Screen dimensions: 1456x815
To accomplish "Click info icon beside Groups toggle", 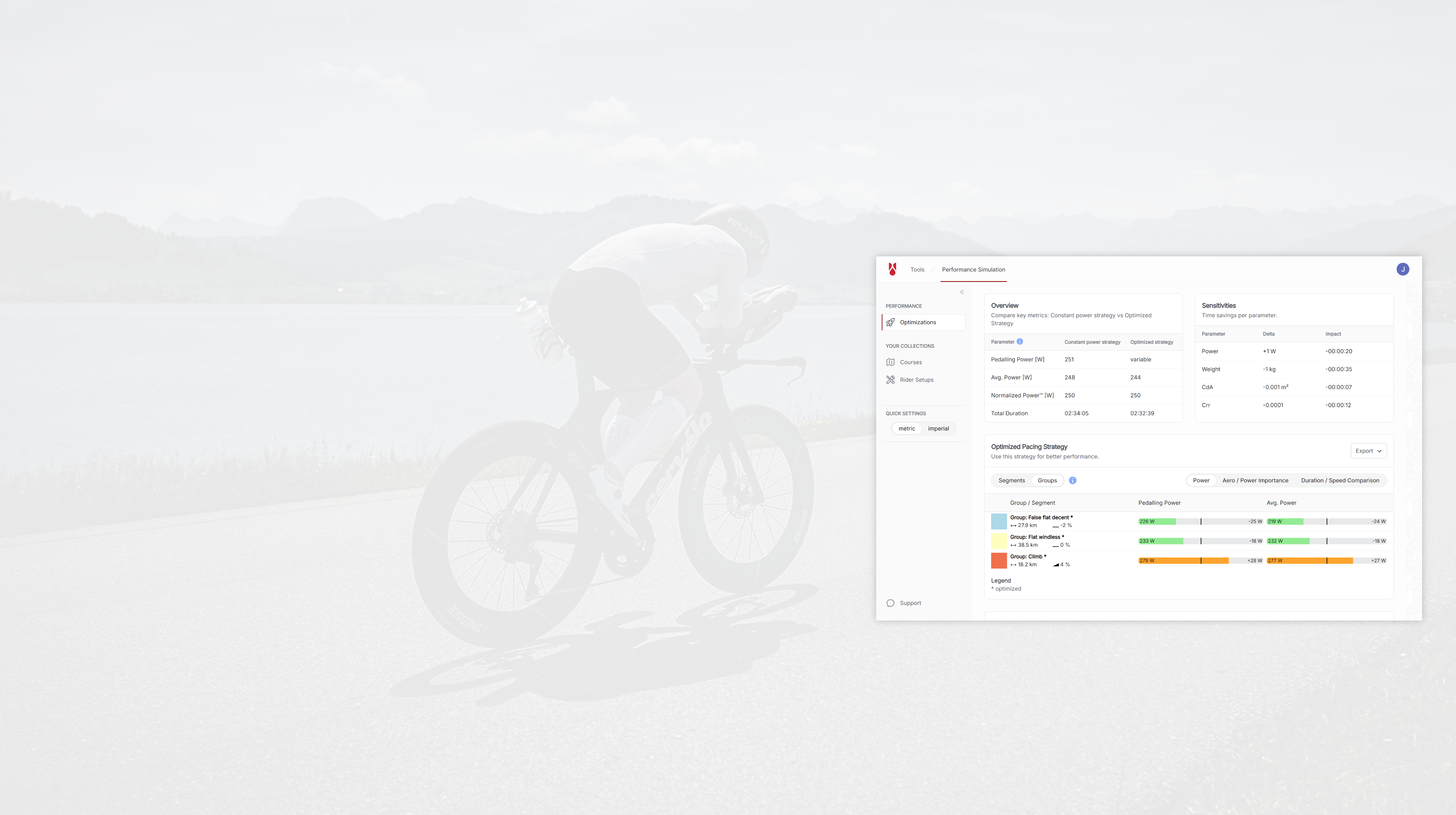I will (x=1072, y=481).
